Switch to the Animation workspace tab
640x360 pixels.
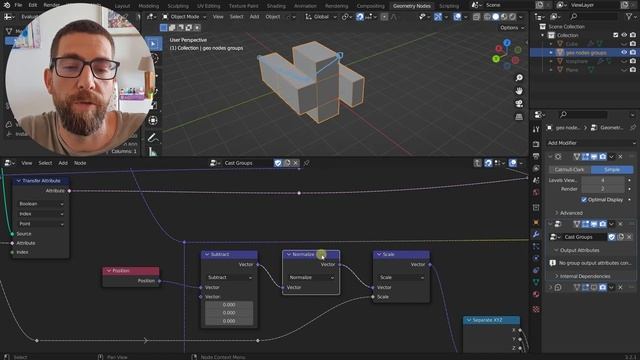[x=305, y=6]
